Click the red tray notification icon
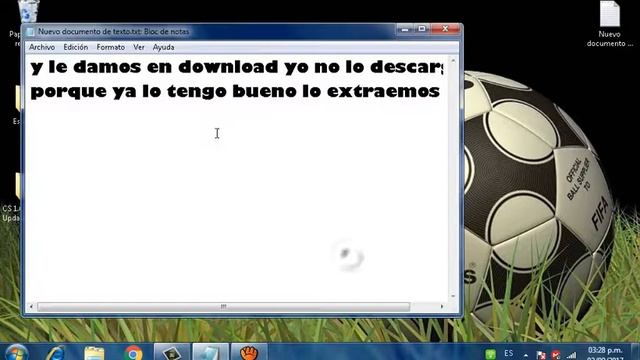 (x=556, y=355)
